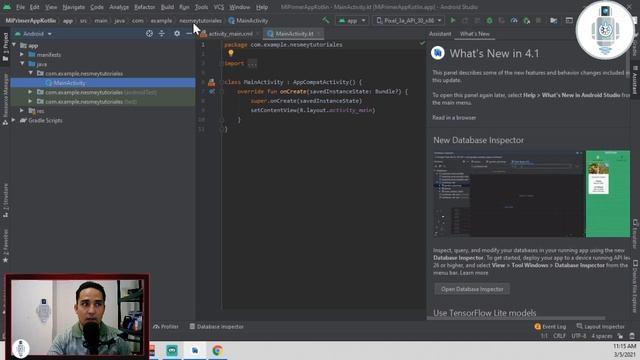Open Profiler tool window at bottom

(166, 327)
